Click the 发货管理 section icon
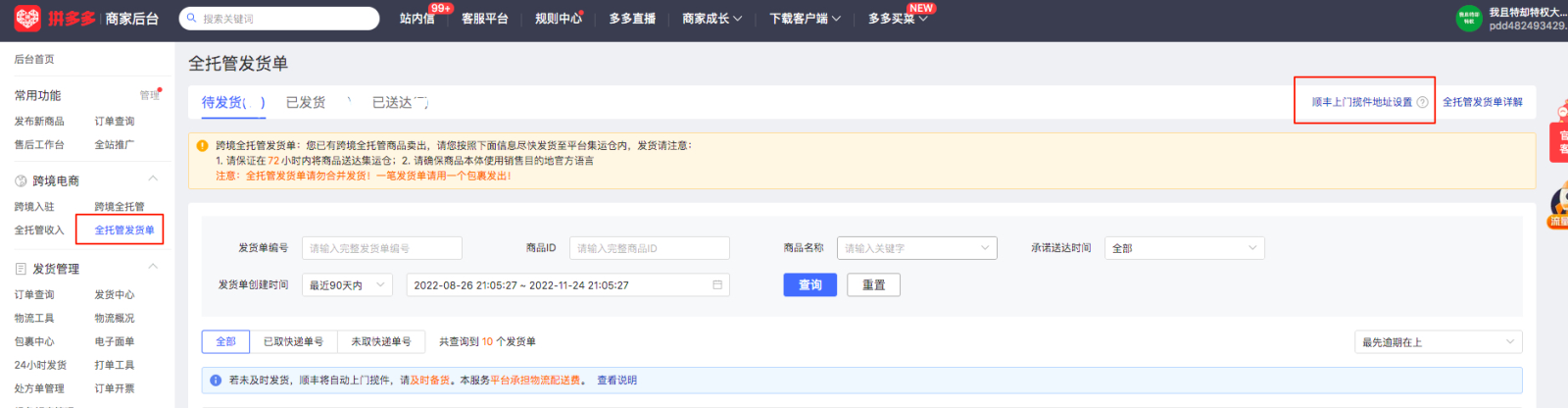 pyautogui.click(x=21, y=269)
